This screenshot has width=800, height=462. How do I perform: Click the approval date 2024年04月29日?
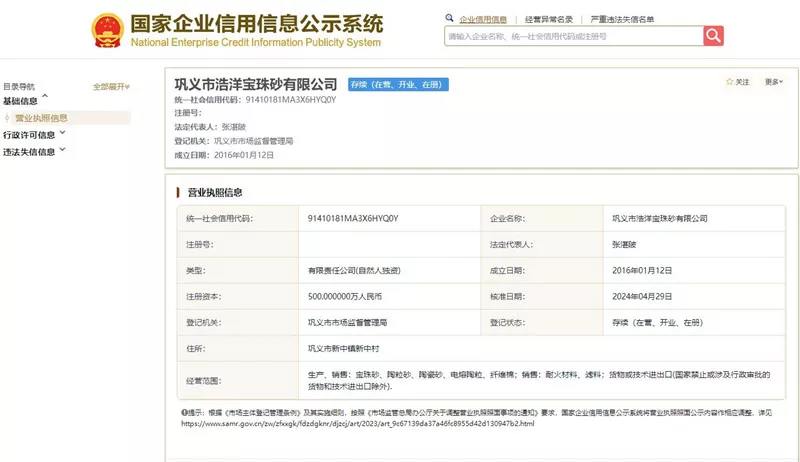(x=642, y=296)
